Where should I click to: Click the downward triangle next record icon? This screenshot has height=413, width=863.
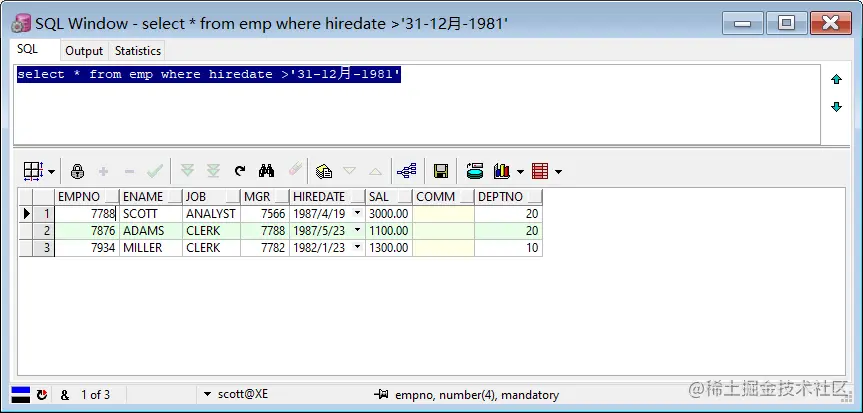[x=349, y=171]
